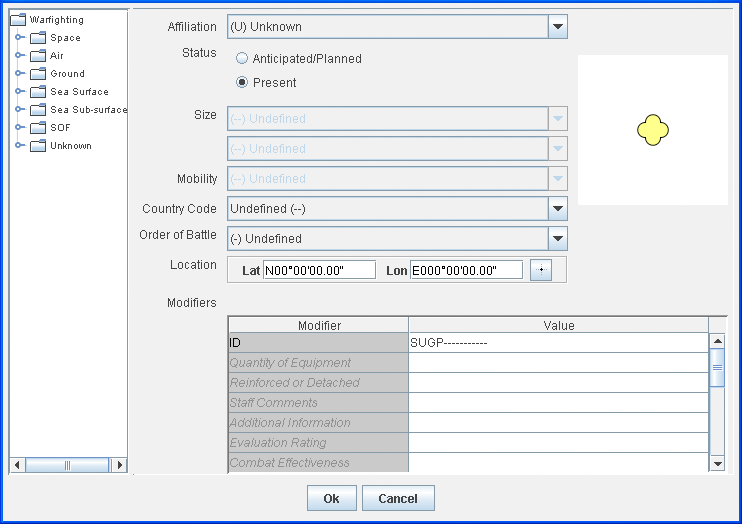
Task: Click the SOF folder icon
Action: pos(38,128)
